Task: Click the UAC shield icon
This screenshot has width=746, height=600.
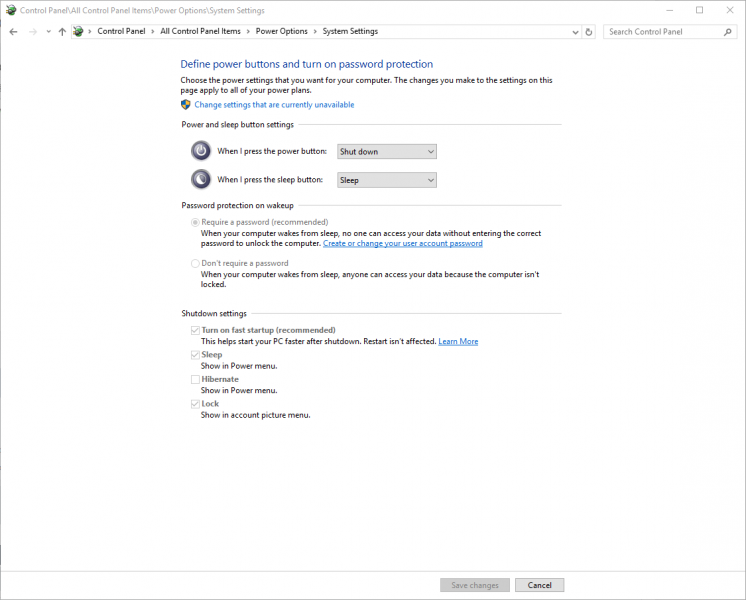Action: [186, 105]
